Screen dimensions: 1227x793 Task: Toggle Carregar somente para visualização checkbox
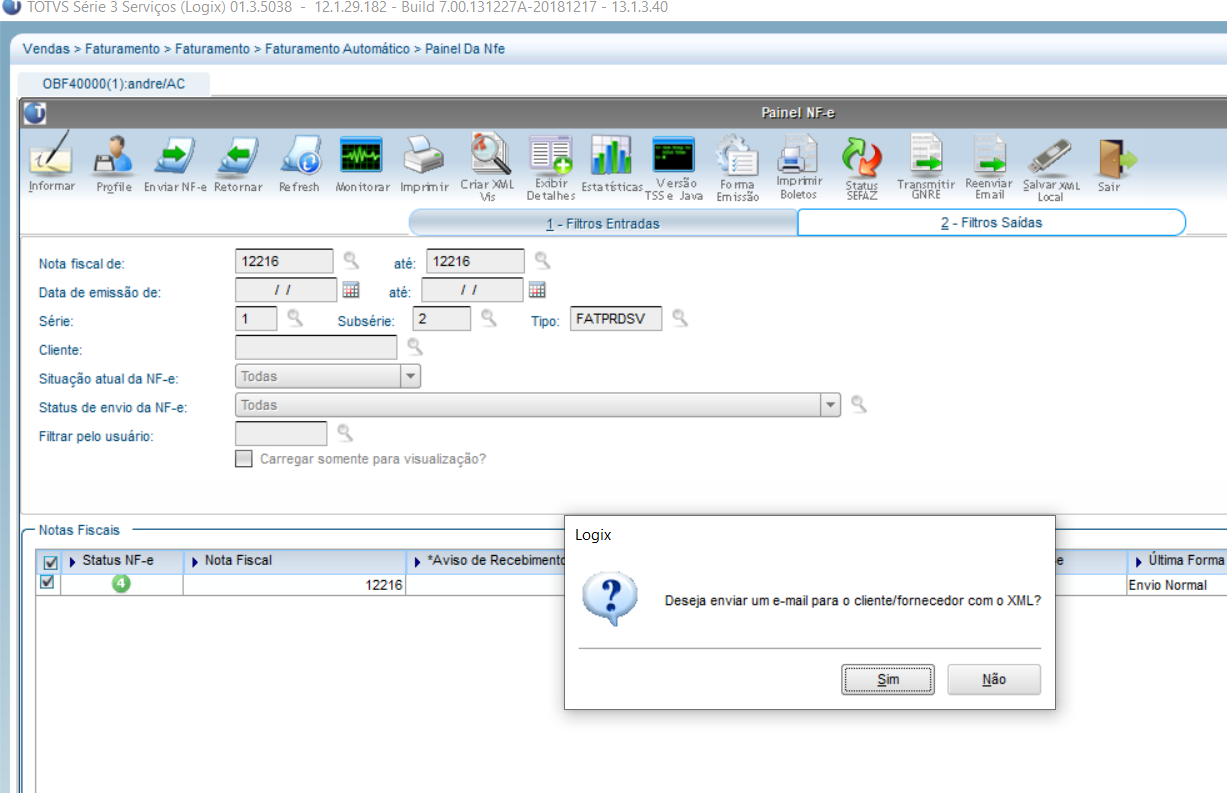[x=243, y=459]
